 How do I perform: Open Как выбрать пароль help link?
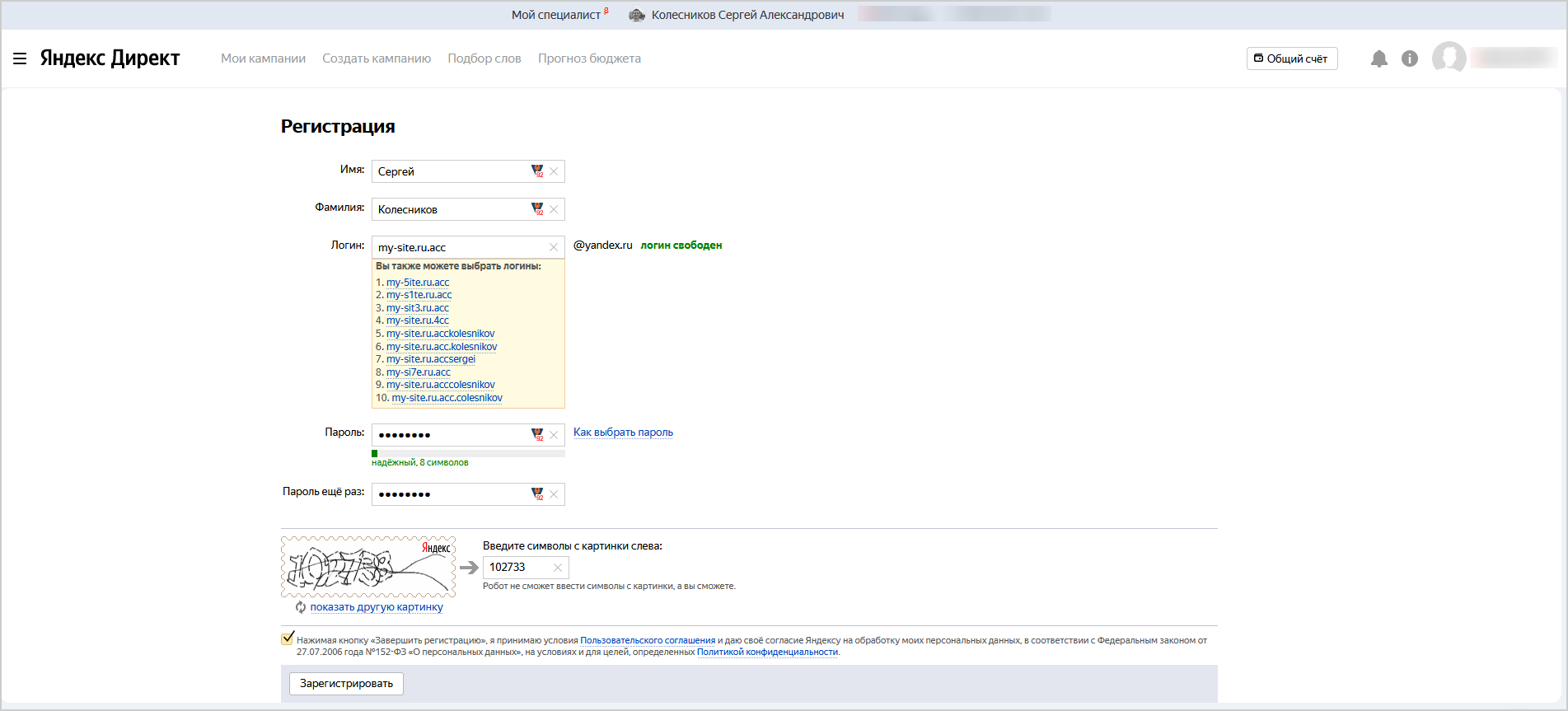623,433
